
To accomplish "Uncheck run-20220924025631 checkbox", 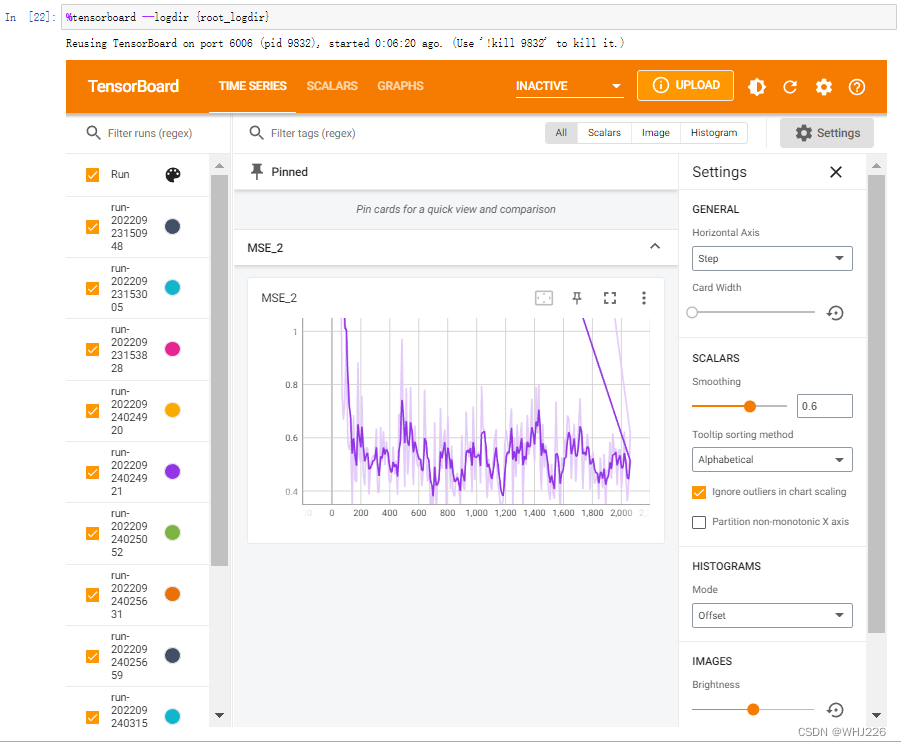I will (x=92, y=595).
